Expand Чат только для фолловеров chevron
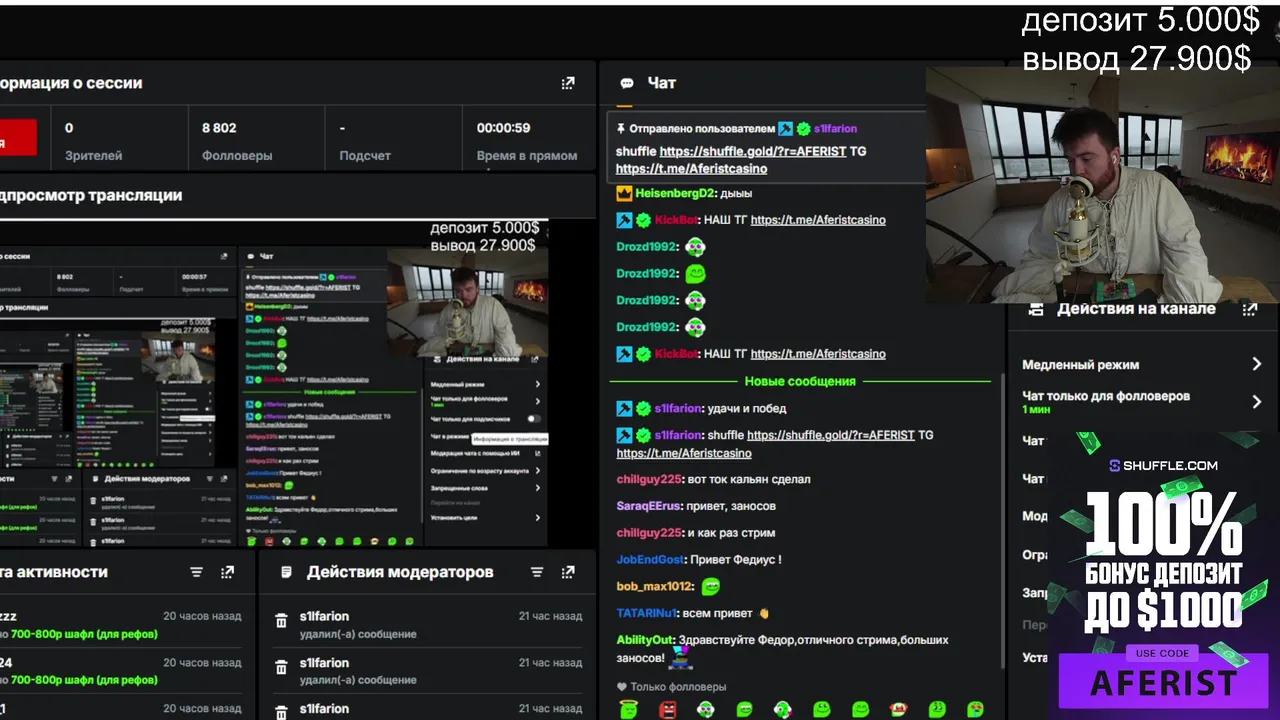The height and width of the screenshot is (720, 1280). (1257, 402)
